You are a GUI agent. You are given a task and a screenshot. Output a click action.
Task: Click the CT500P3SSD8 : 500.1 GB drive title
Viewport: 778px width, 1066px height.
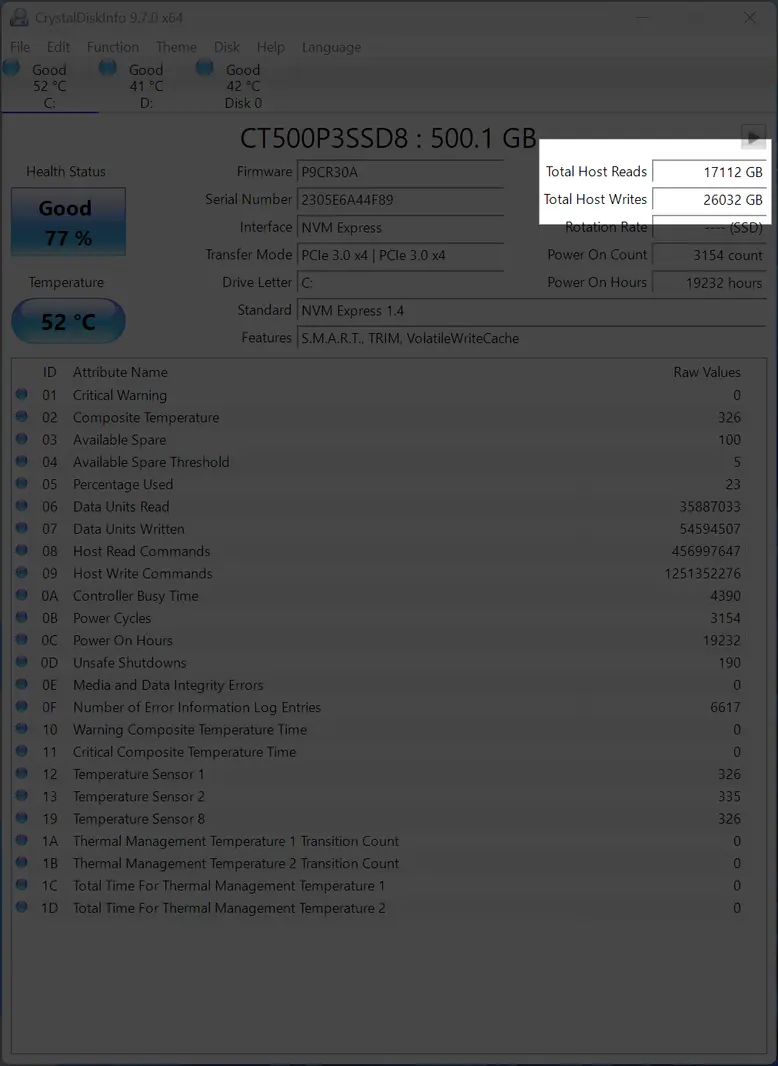pos(388,138)
